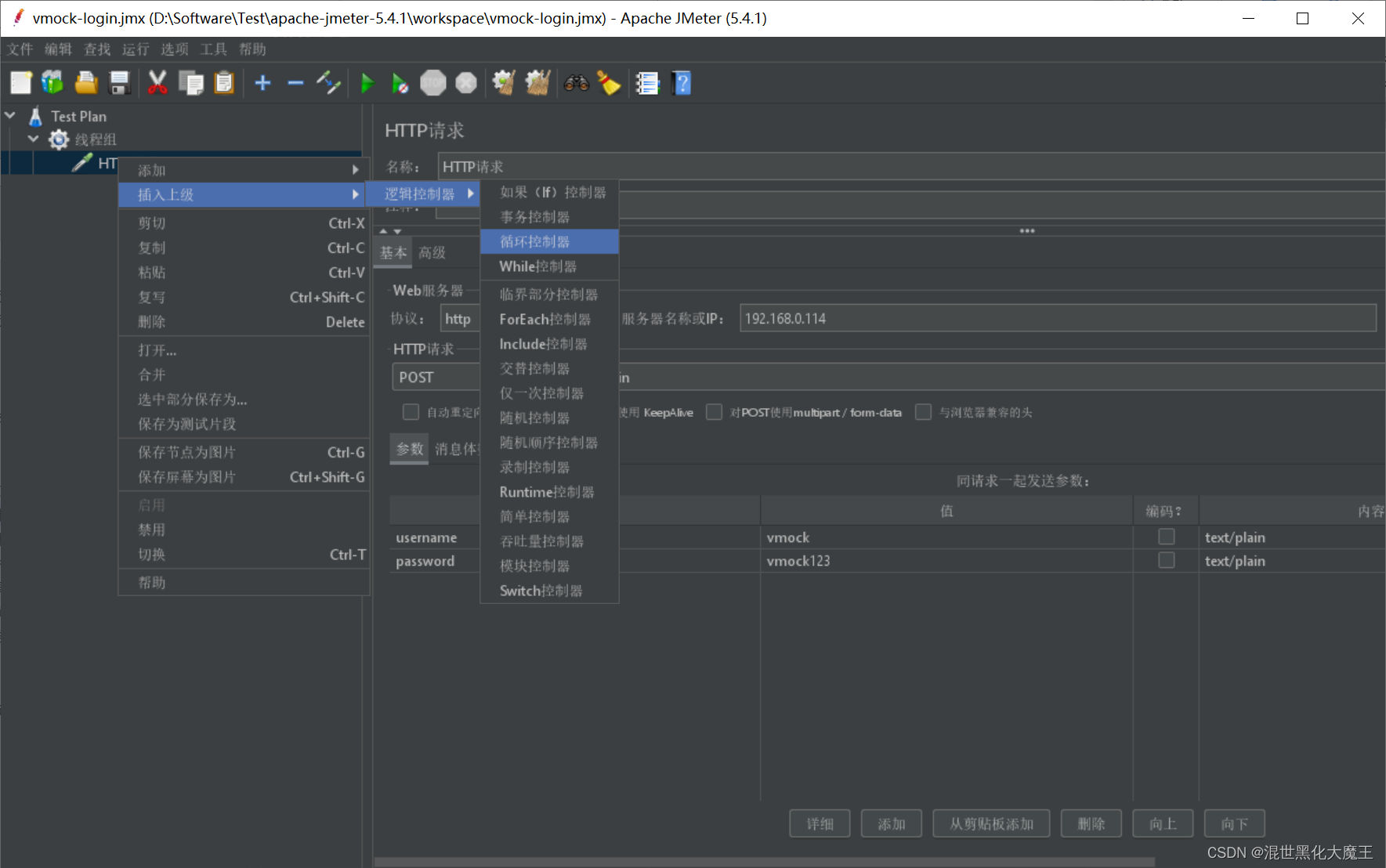
Task: Click 禁用 in context menu
Action: (244, 530)
